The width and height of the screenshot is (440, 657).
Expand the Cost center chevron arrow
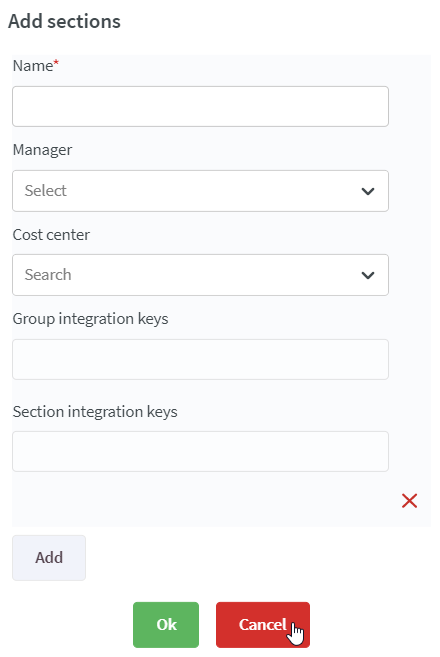tap(368, 275)
